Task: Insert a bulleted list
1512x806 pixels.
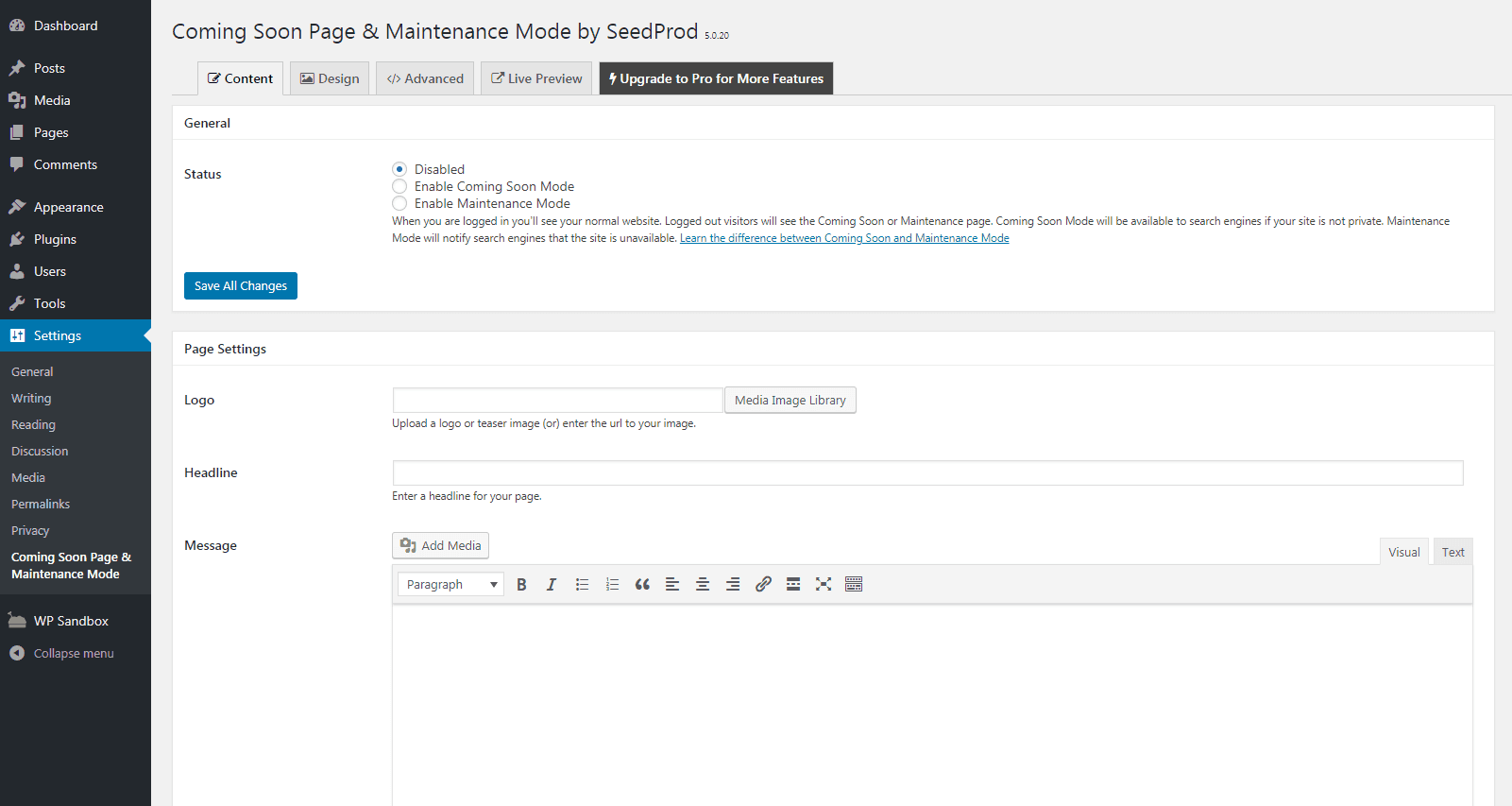Action: tap(582, 584)
